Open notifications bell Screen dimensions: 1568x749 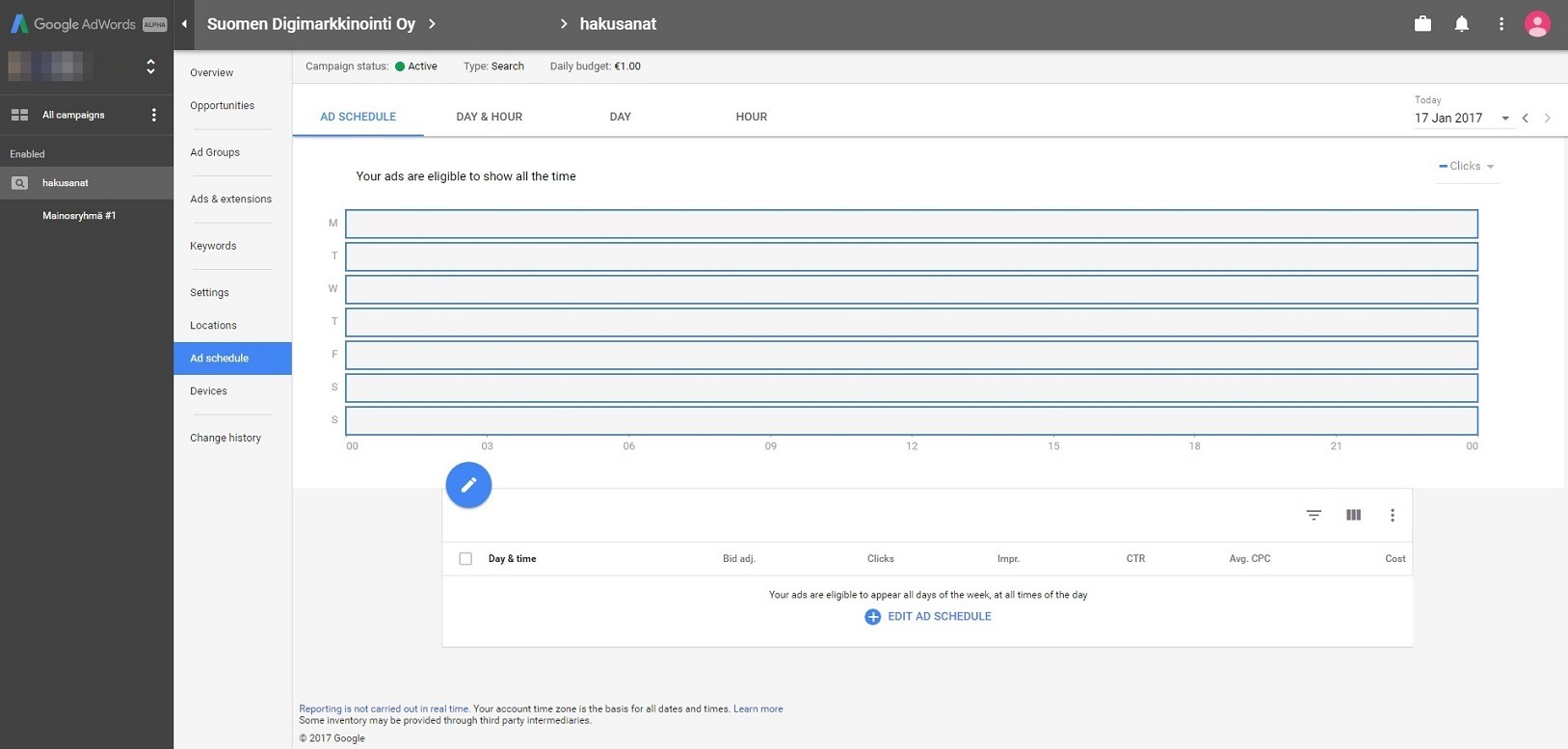(x=1462, y=24)
